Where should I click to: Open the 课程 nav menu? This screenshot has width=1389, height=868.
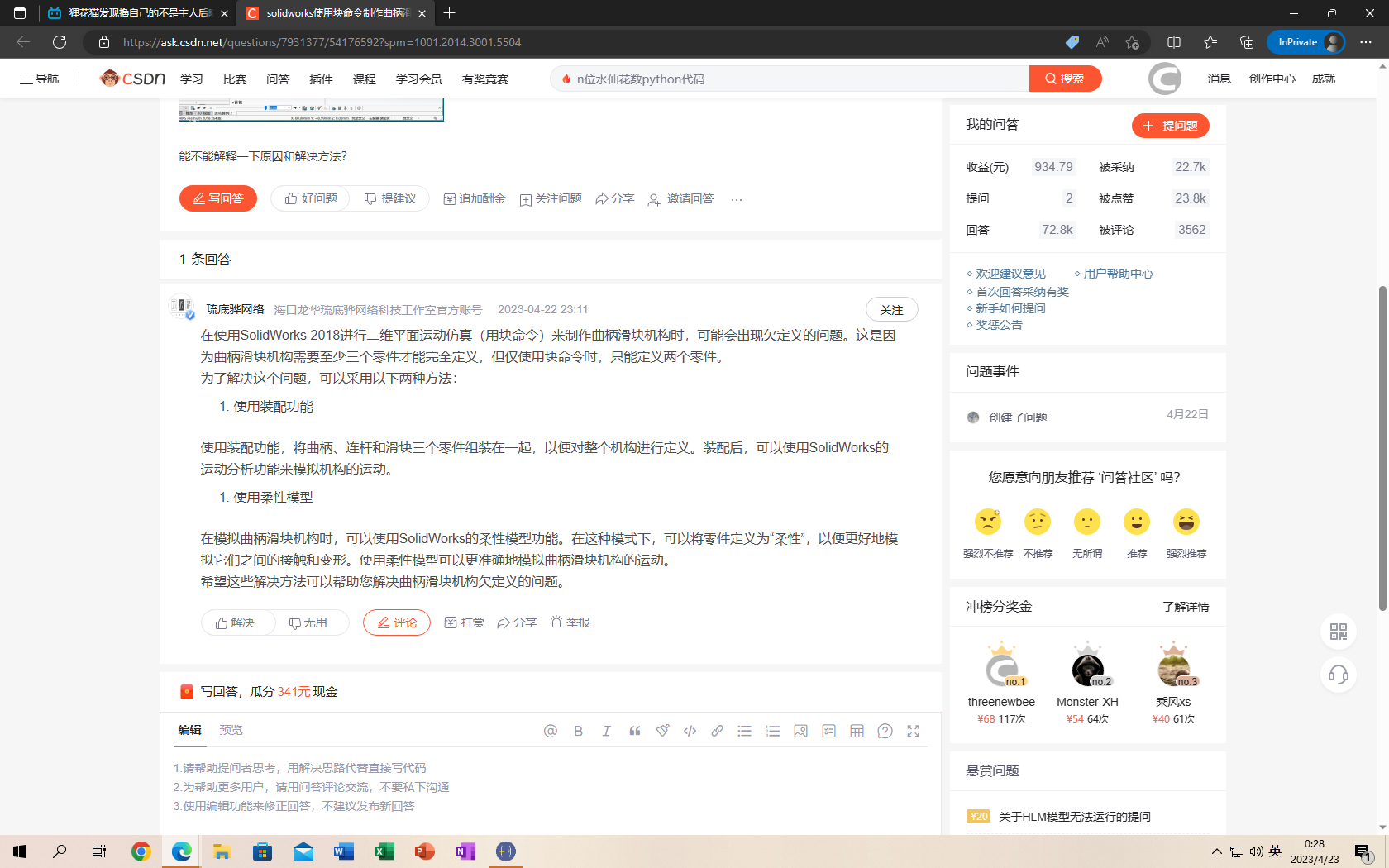point(364,79)
